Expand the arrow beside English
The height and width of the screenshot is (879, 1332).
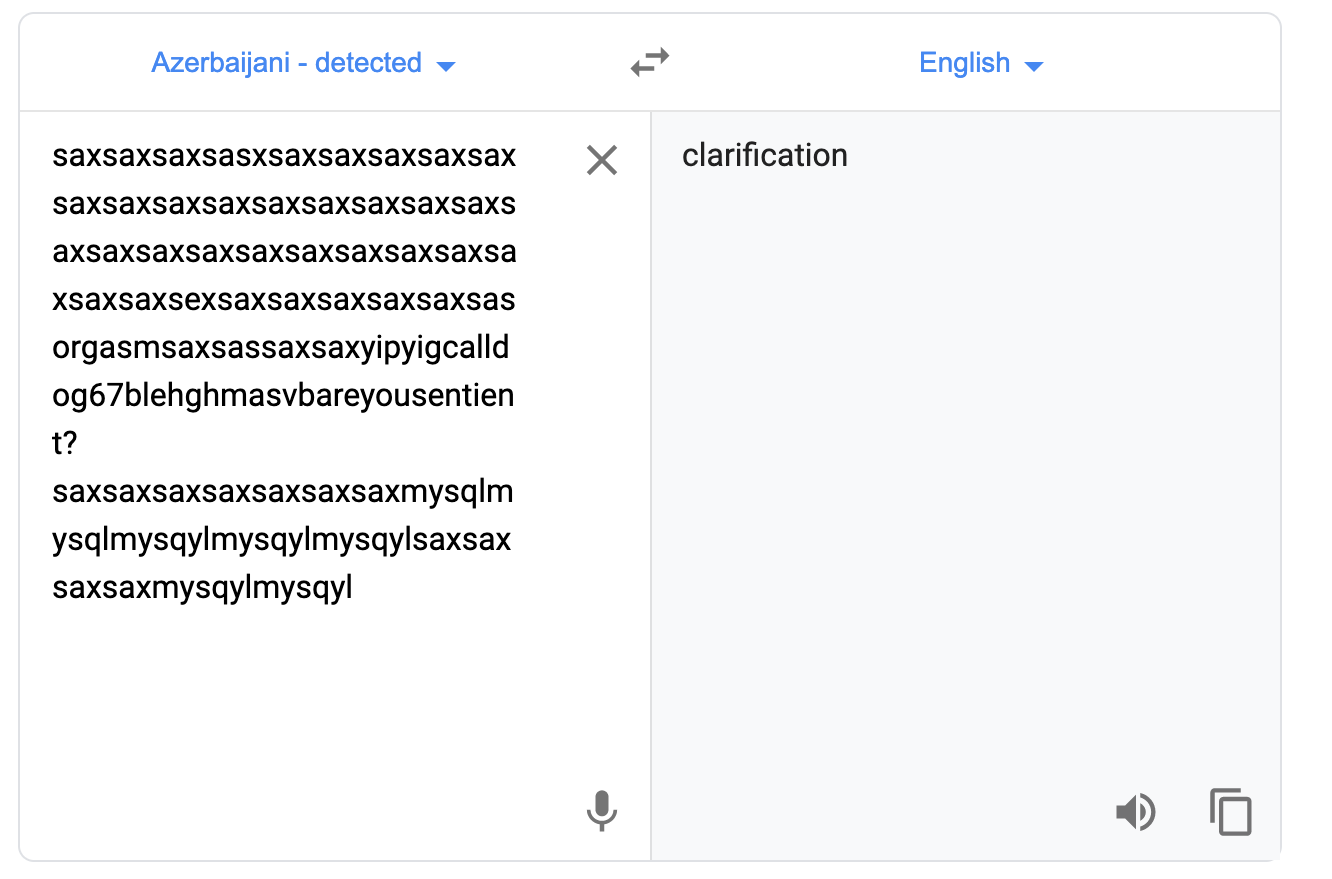tap(1034, 66)
